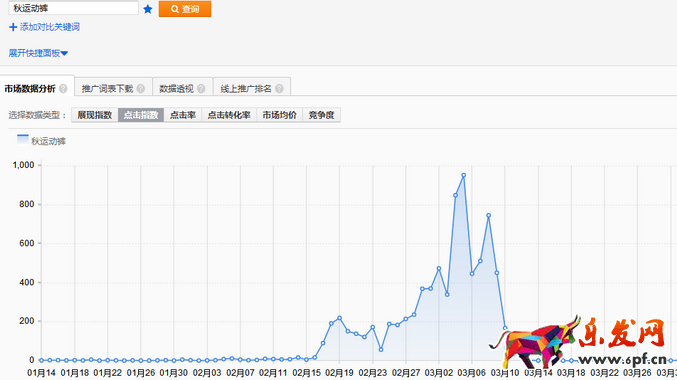Click the orange 查询 search button

pos(185,9)
